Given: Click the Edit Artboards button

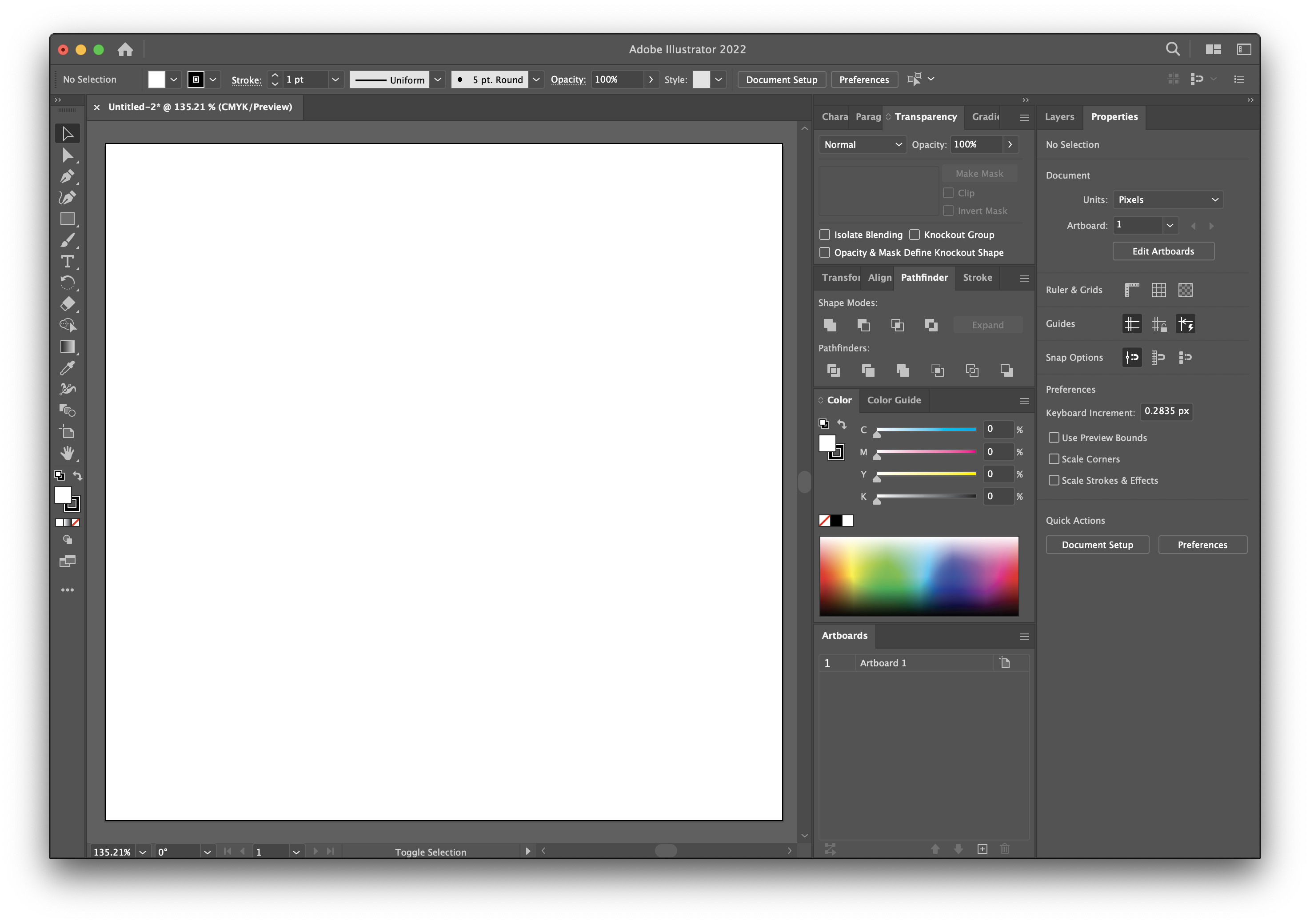Looking at the screenshot, I should pos(1163,251).
